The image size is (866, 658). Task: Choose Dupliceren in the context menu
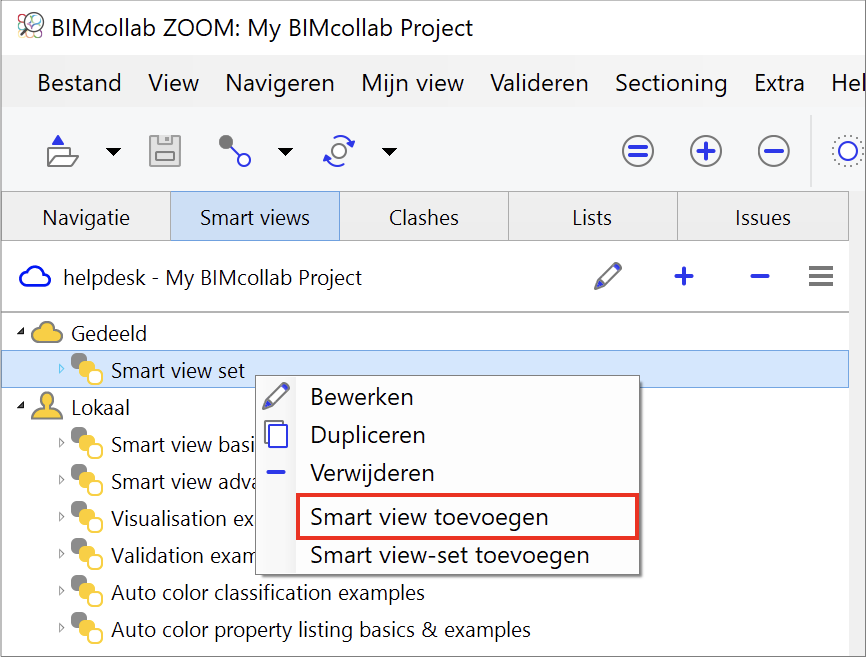(368, 435)
